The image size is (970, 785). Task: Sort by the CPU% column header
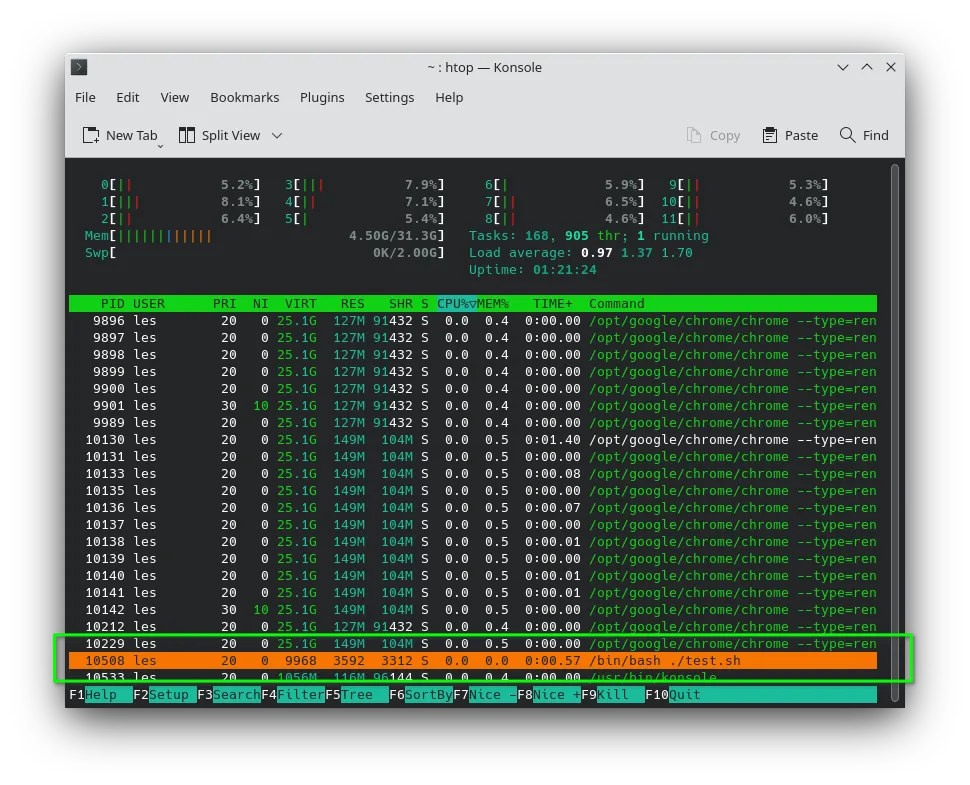[457, 304]
